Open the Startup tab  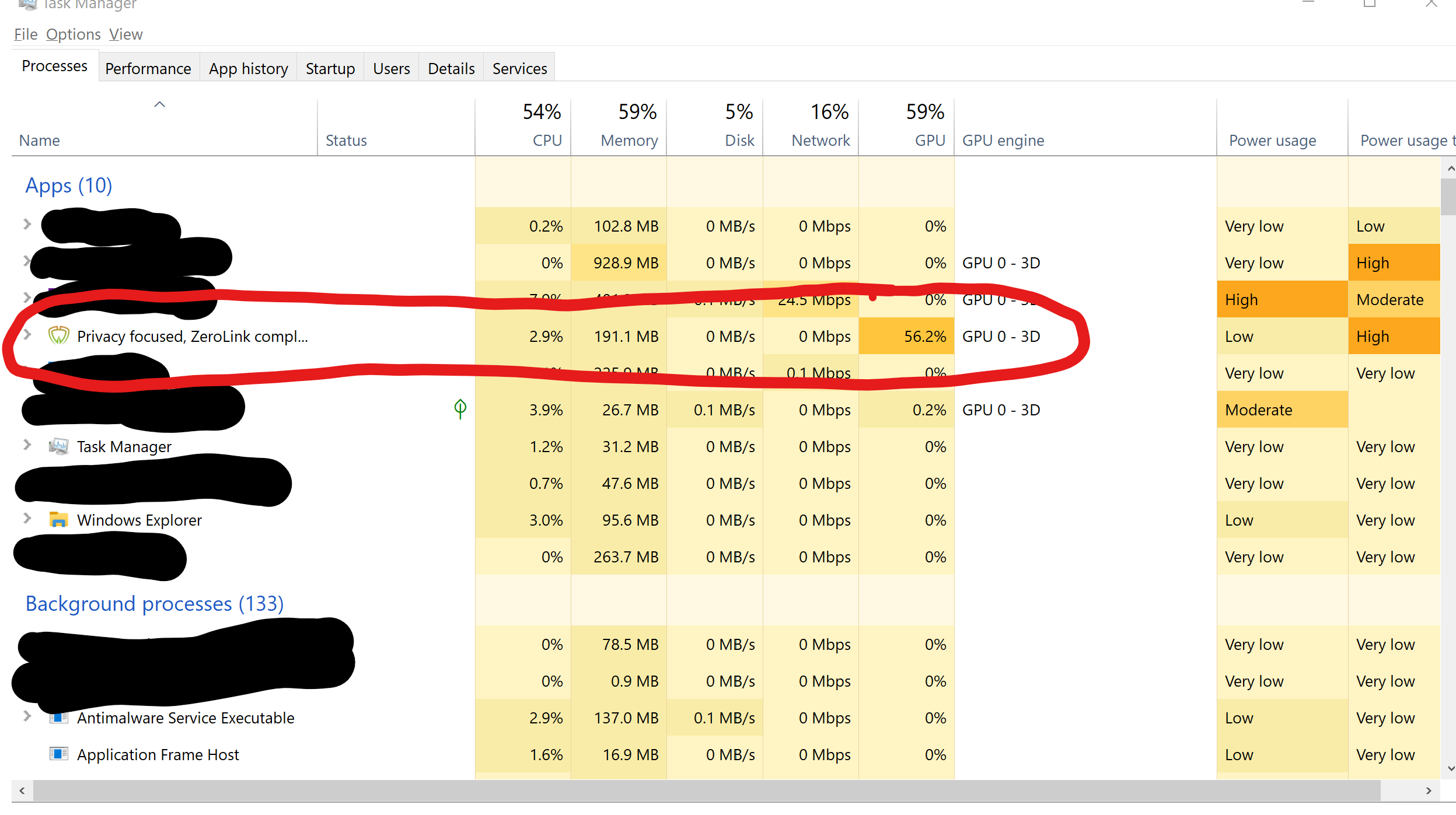tap(330, 69)
